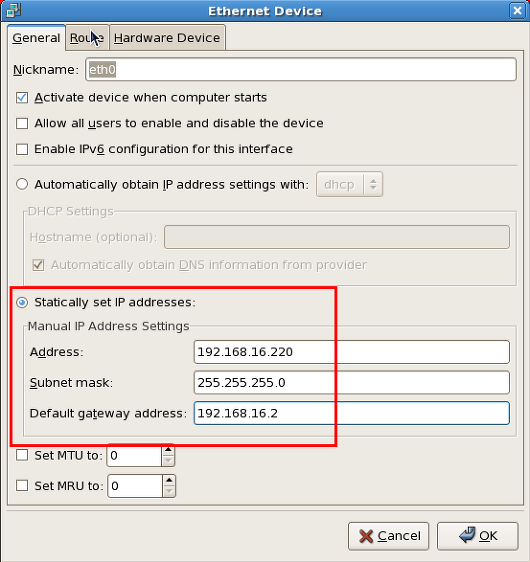The width and height of the screenshot is (530, 562).
Task: Open the Hardware Device tab
Action: [x=167, y=38]
